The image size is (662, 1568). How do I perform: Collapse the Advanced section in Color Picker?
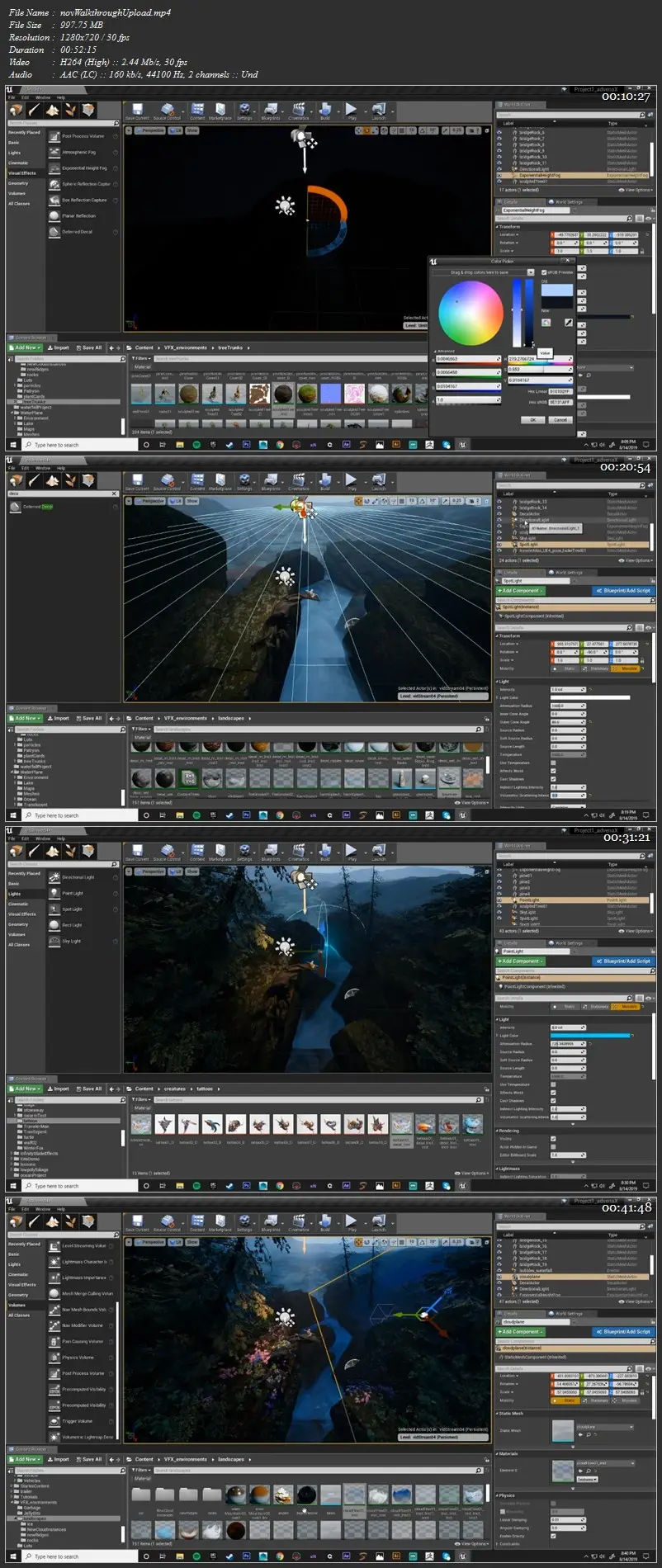pyautogui.click(x=437, y=351)
